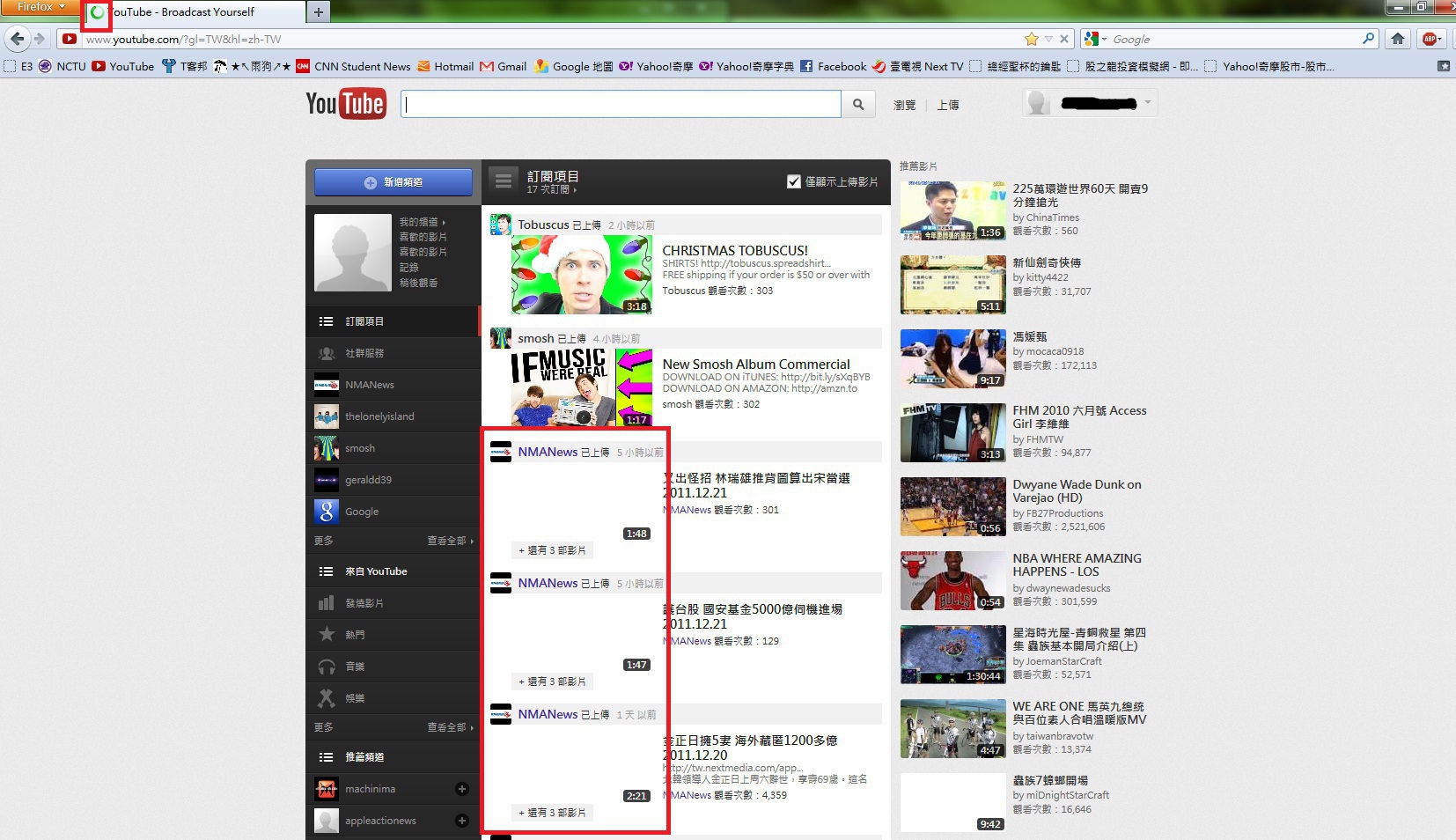Image resolution: width=1456 pixels, height=840 pixels.
Task: Select 訂閱項目 in sidebar
Action: (x=393, y=321)
